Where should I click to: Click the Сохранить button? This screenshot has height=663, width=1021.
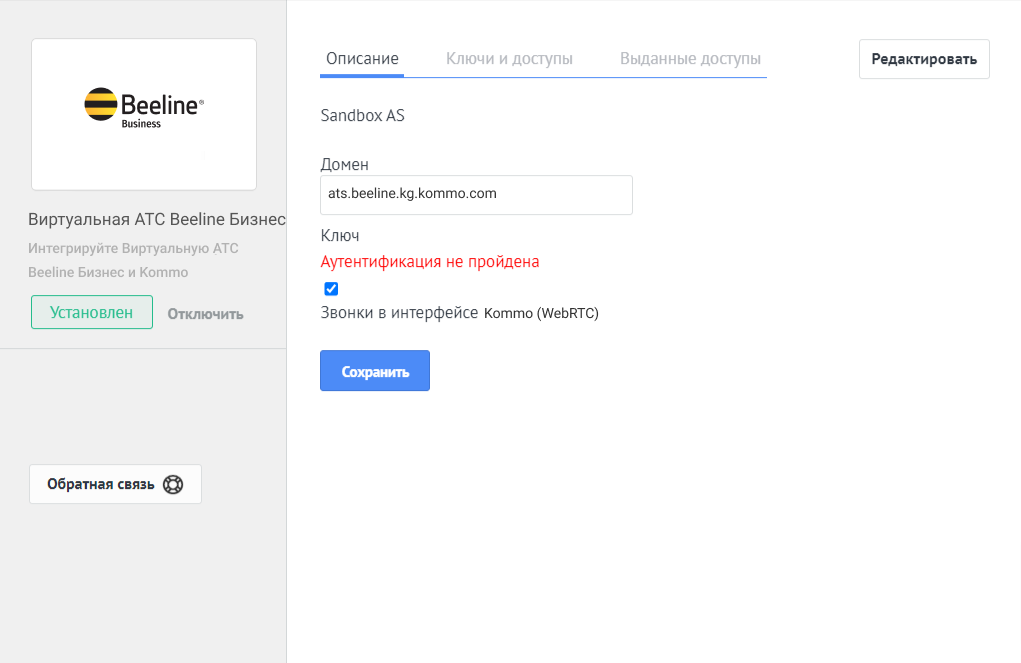click(374, 371)
